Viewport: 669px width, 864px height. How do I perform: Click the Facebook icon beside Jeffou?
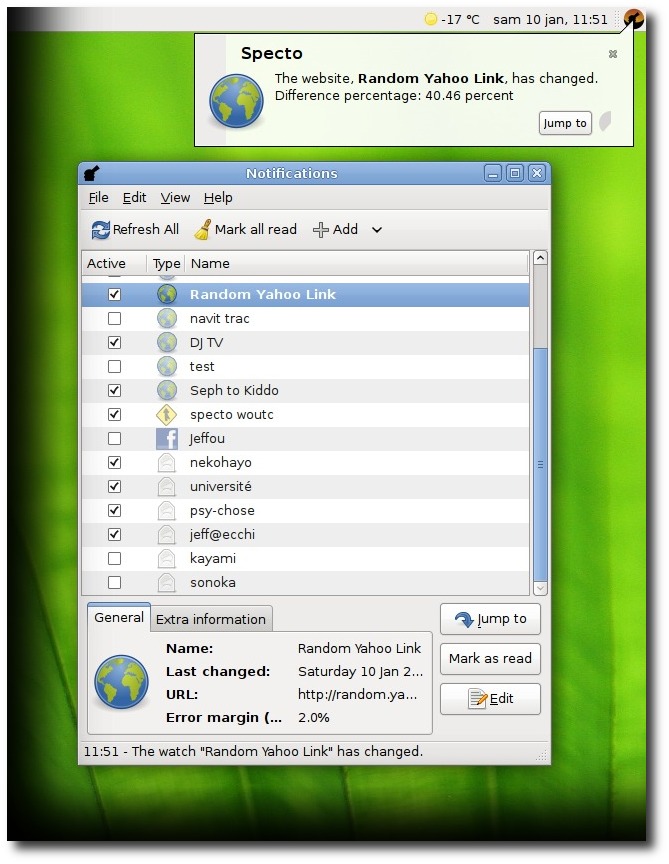pyautogui.click(x=167, y=439)
